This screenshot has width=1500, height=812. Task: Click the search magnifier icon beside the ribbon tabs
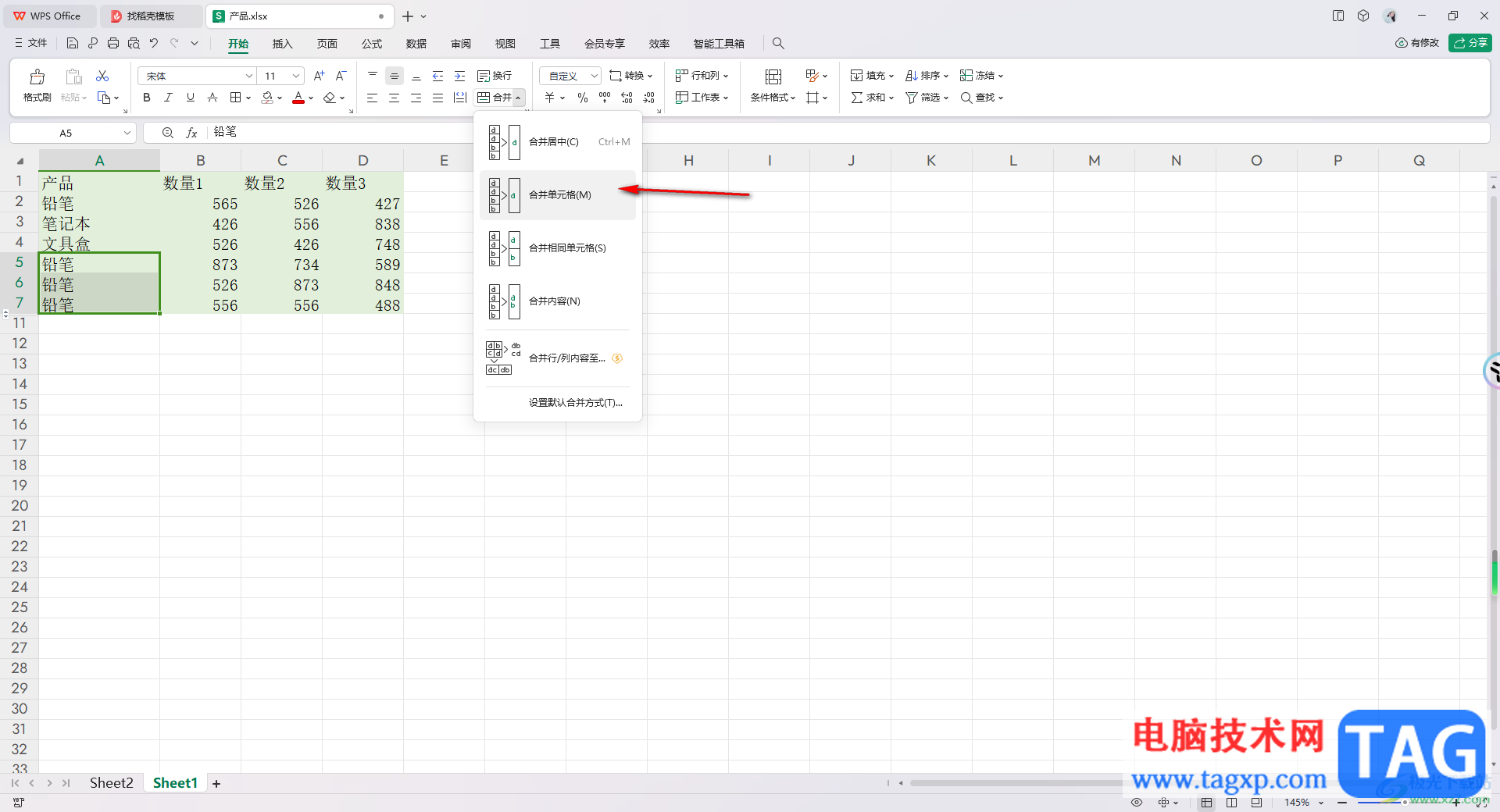[x=778, y=44]
